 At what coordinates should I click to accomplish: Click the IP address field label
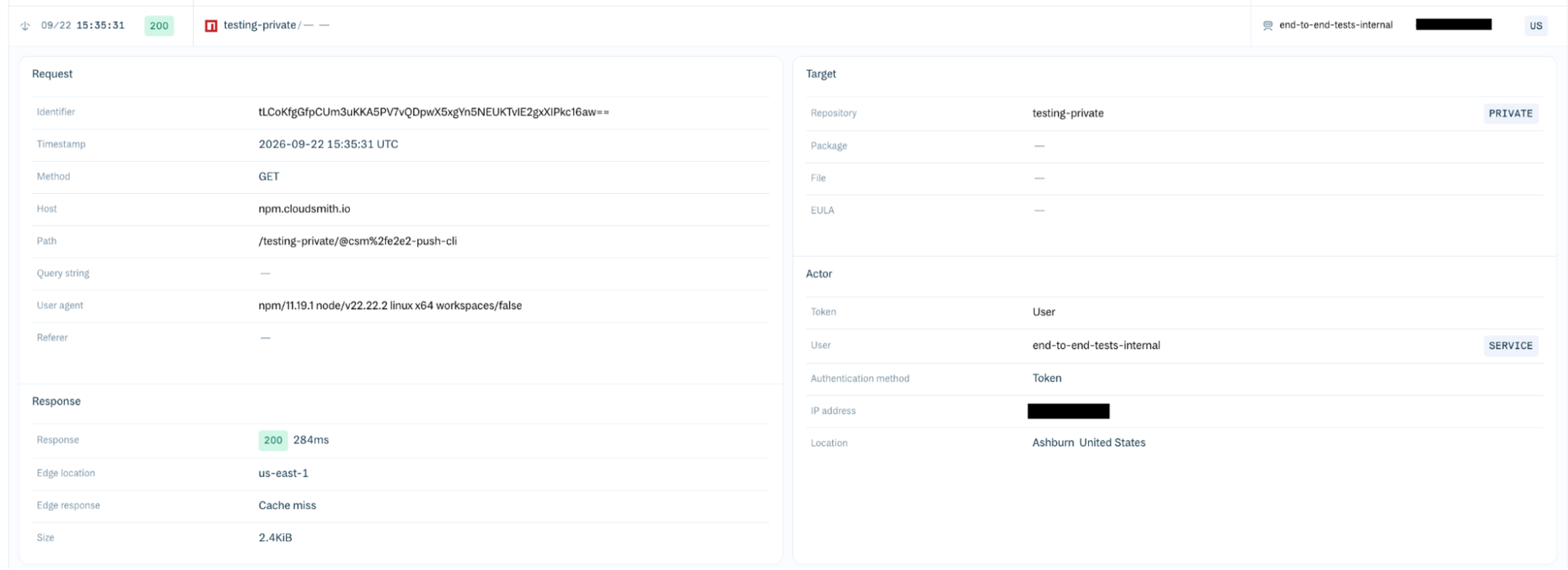tap(833, 411)
